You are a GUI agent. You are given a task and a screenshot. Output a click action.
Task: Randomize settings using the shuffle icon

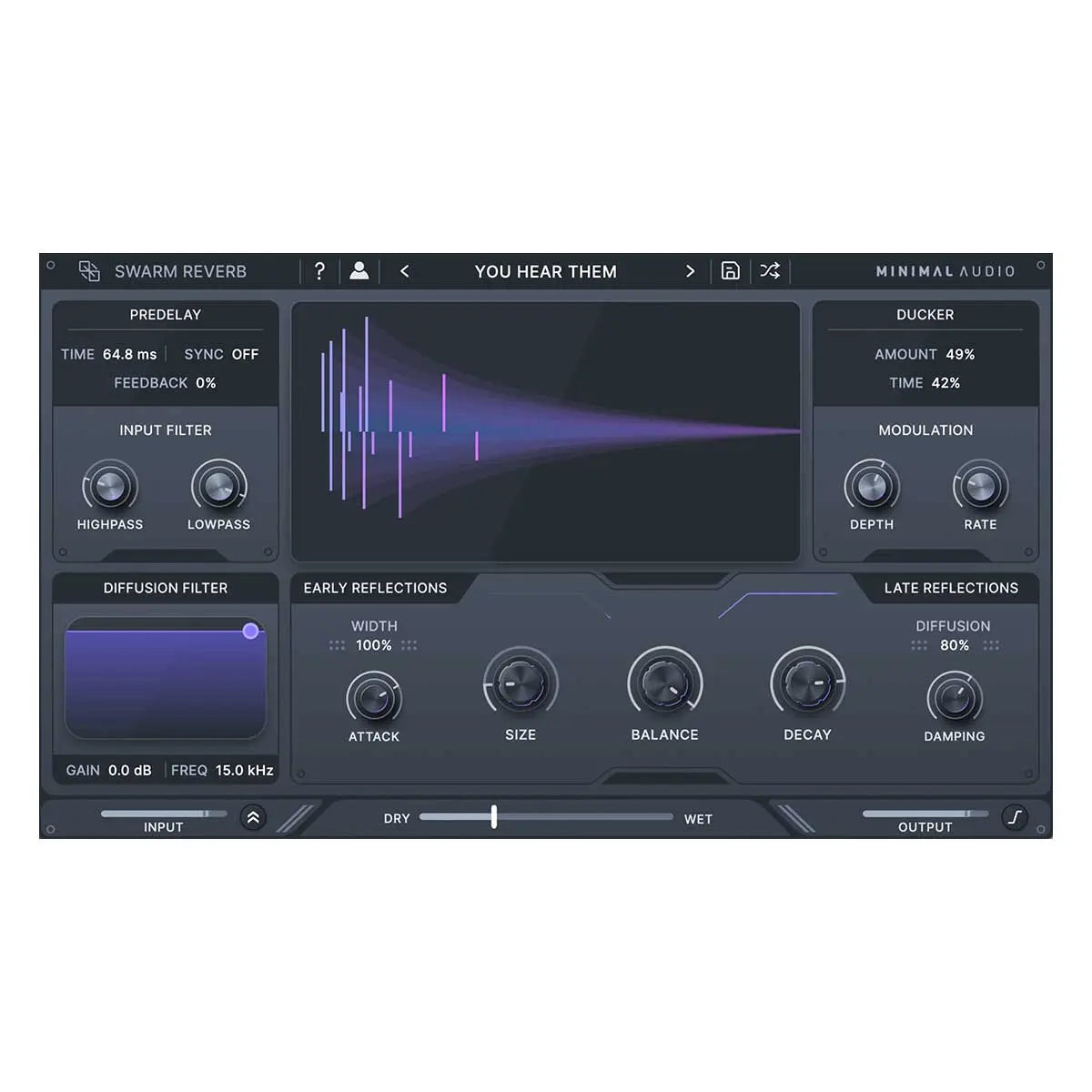[769, 270]
